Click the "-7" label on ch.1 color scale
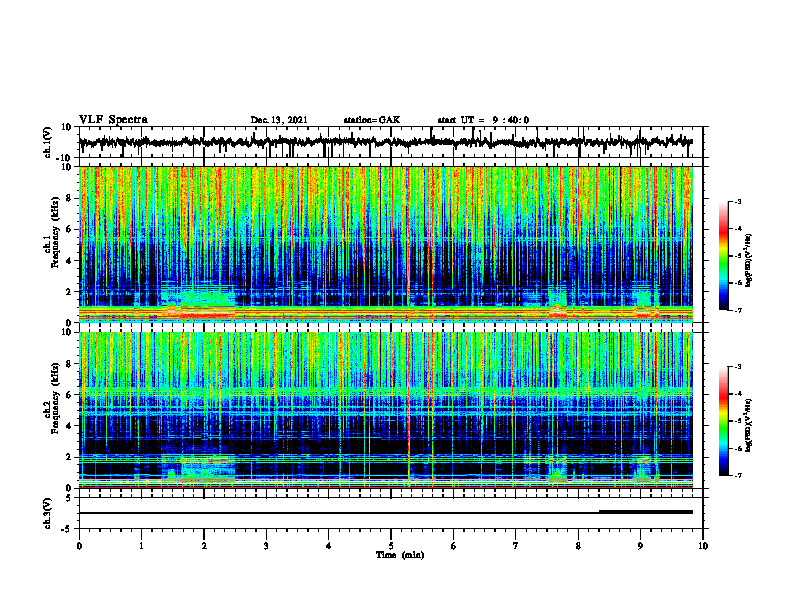This screenshot has width=792, height=612. pos(737,310)
